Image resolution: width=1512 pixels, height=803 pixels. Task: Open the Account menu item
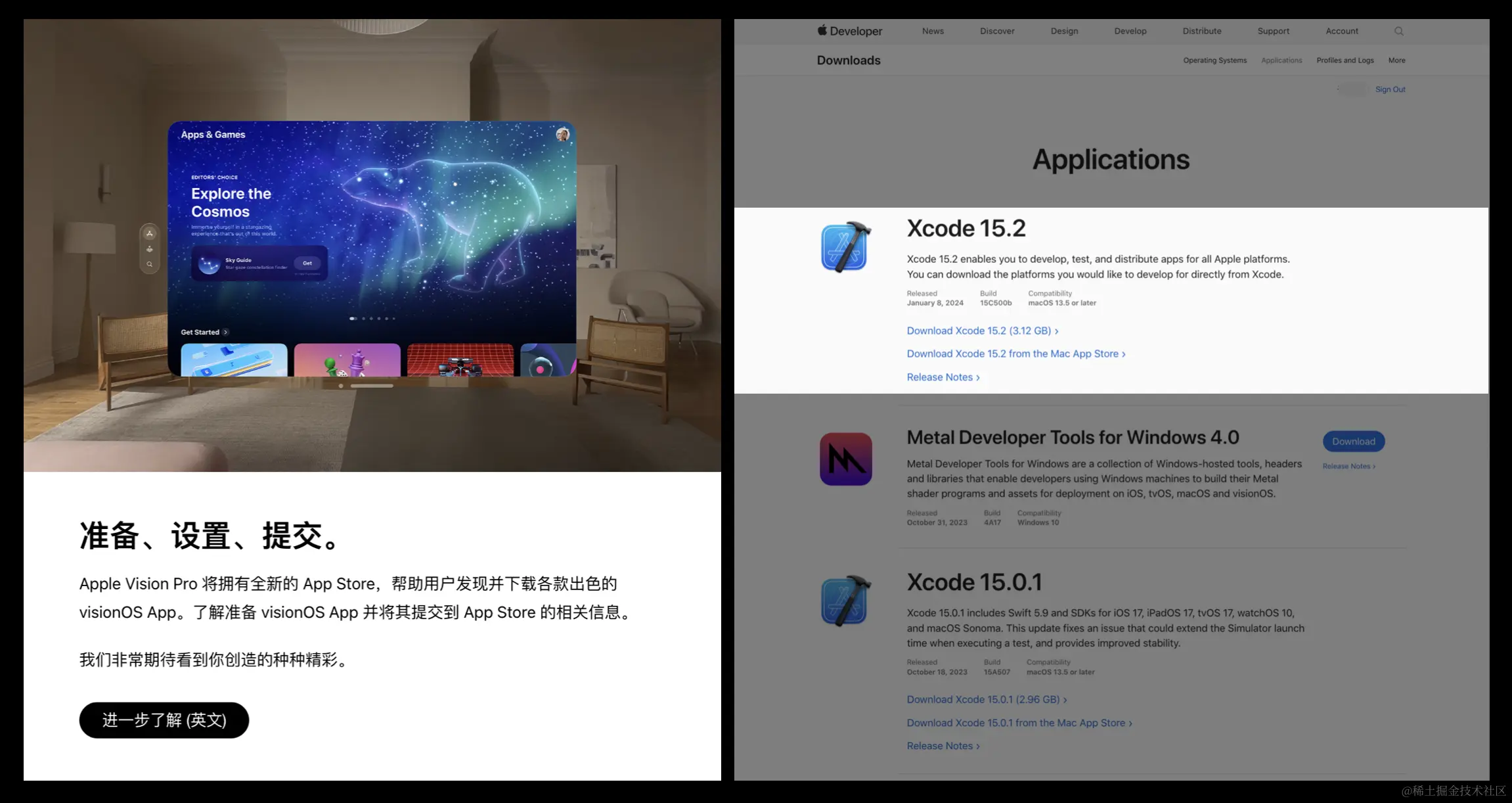1342,31
